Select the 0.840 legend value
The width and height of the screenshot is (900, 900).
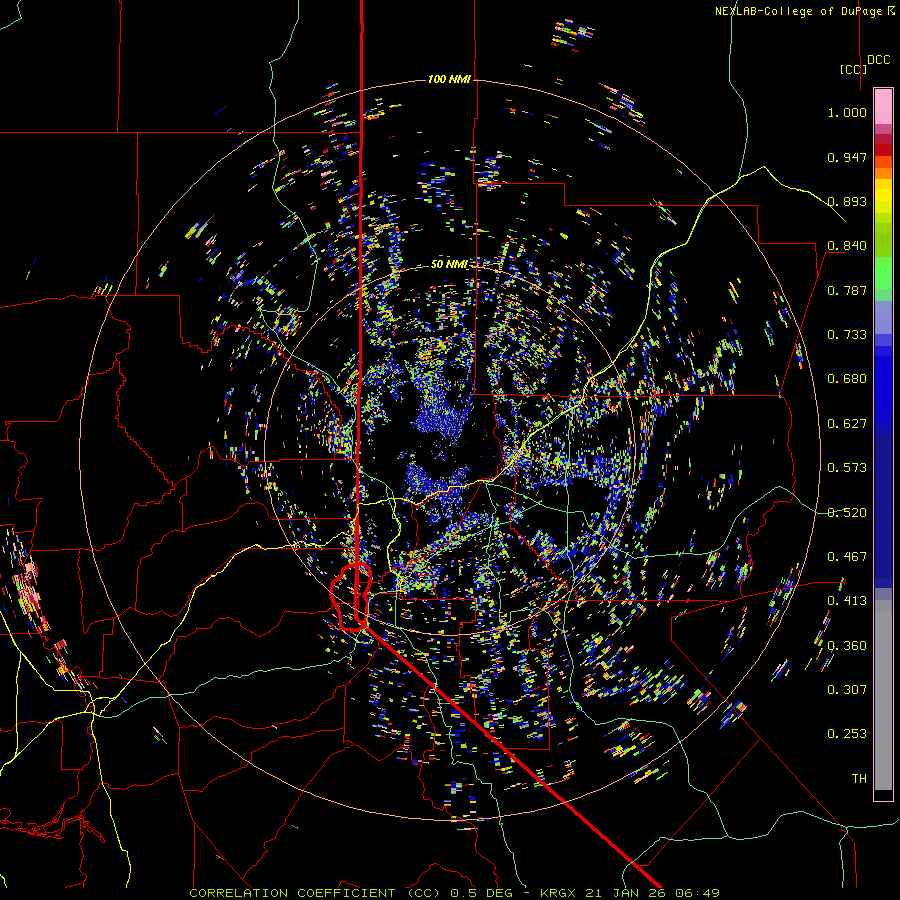(847, 246)
